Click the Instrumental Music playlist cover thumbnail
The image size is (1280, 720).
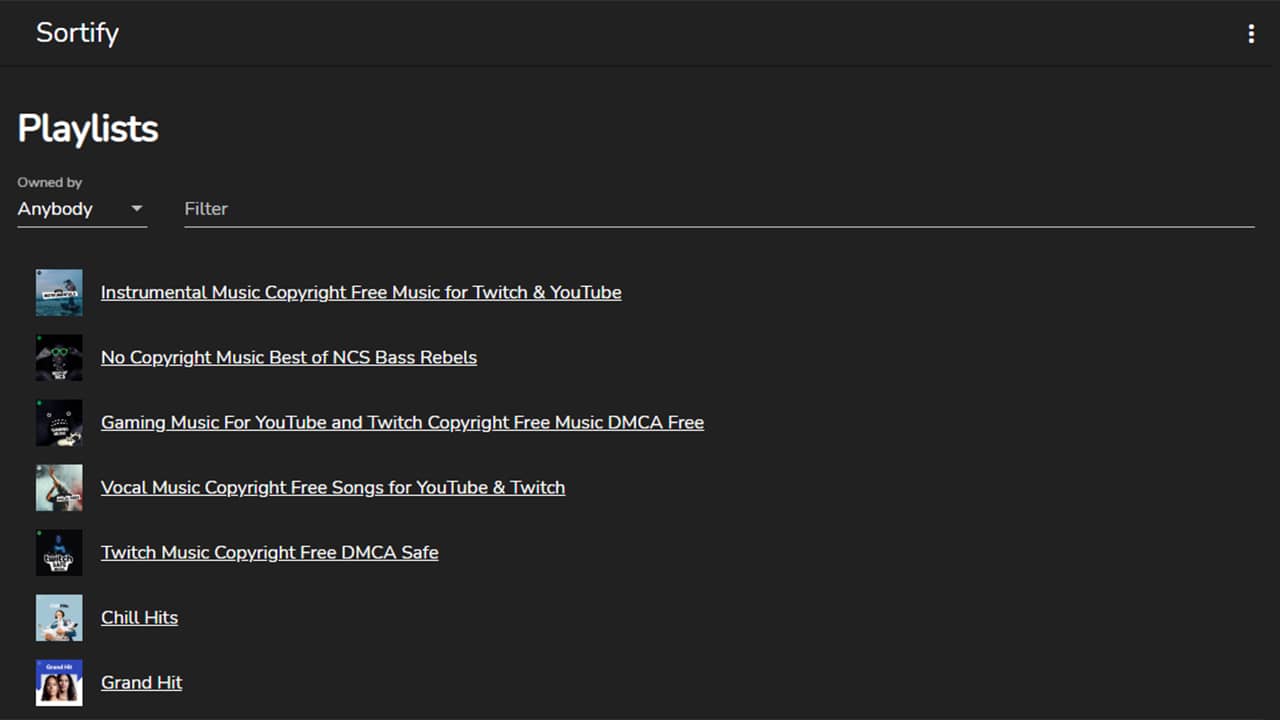point(59,292)
